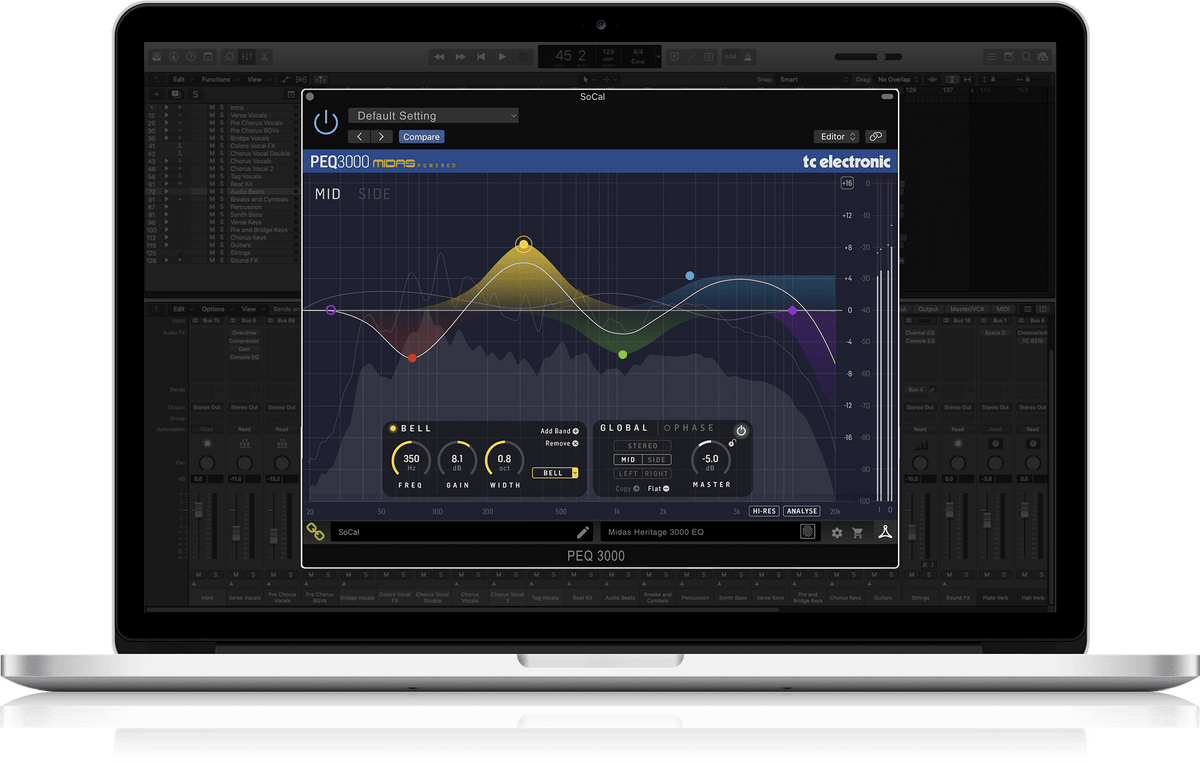Open the BELL filter type dropdown

[x=556, y=473]
